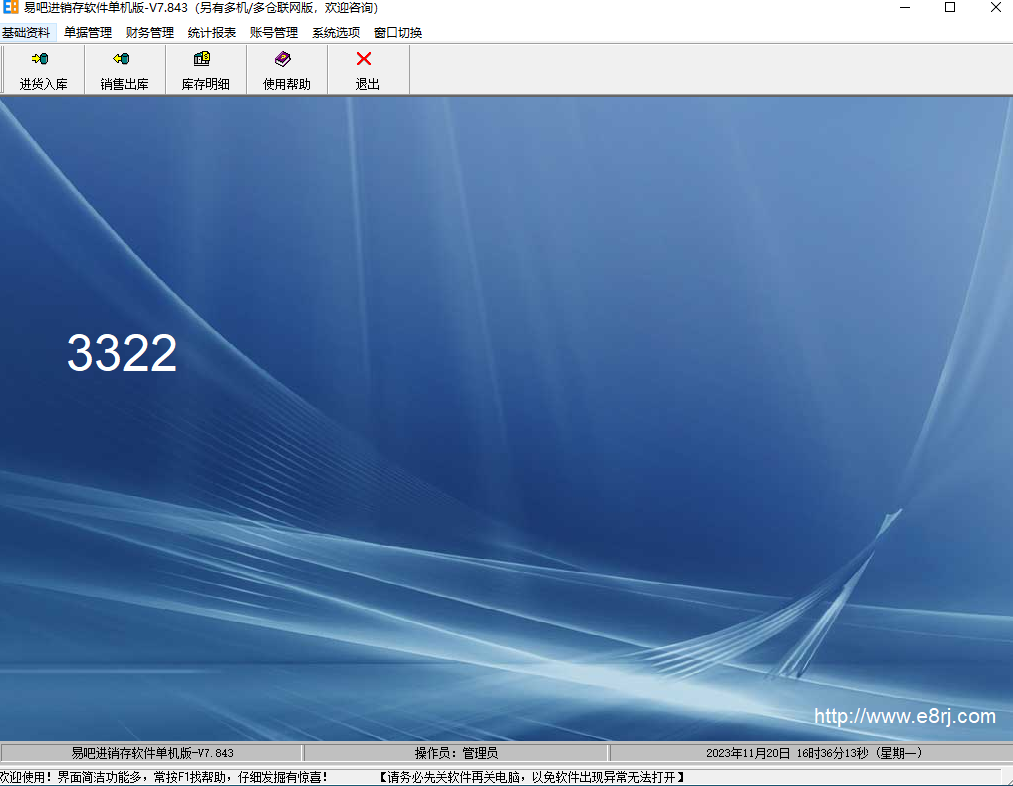Close the application window
The height and width of the screenshot is (786, 1013).
point(996,8)
